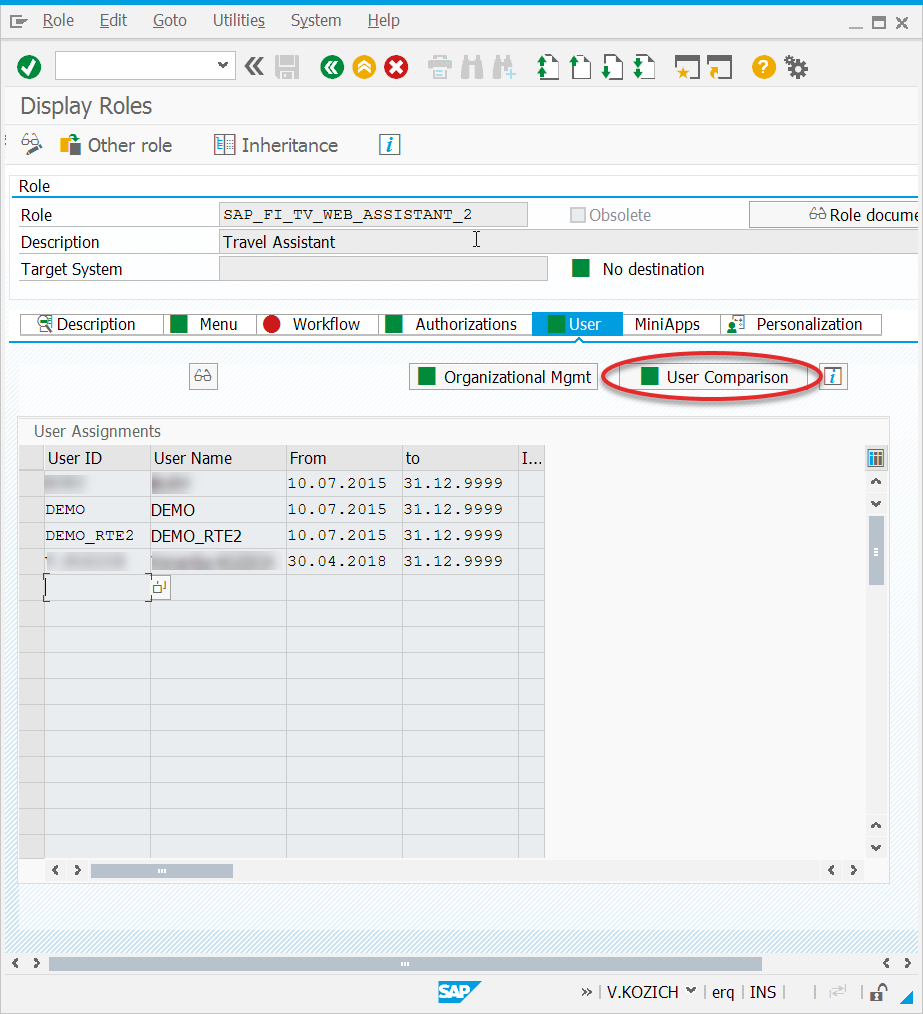Click the Role name field SAP_FI_TV_WEB_ASSISTANT_2
923x1014 pixels.
pyautogui.click(x=373, y=215)
